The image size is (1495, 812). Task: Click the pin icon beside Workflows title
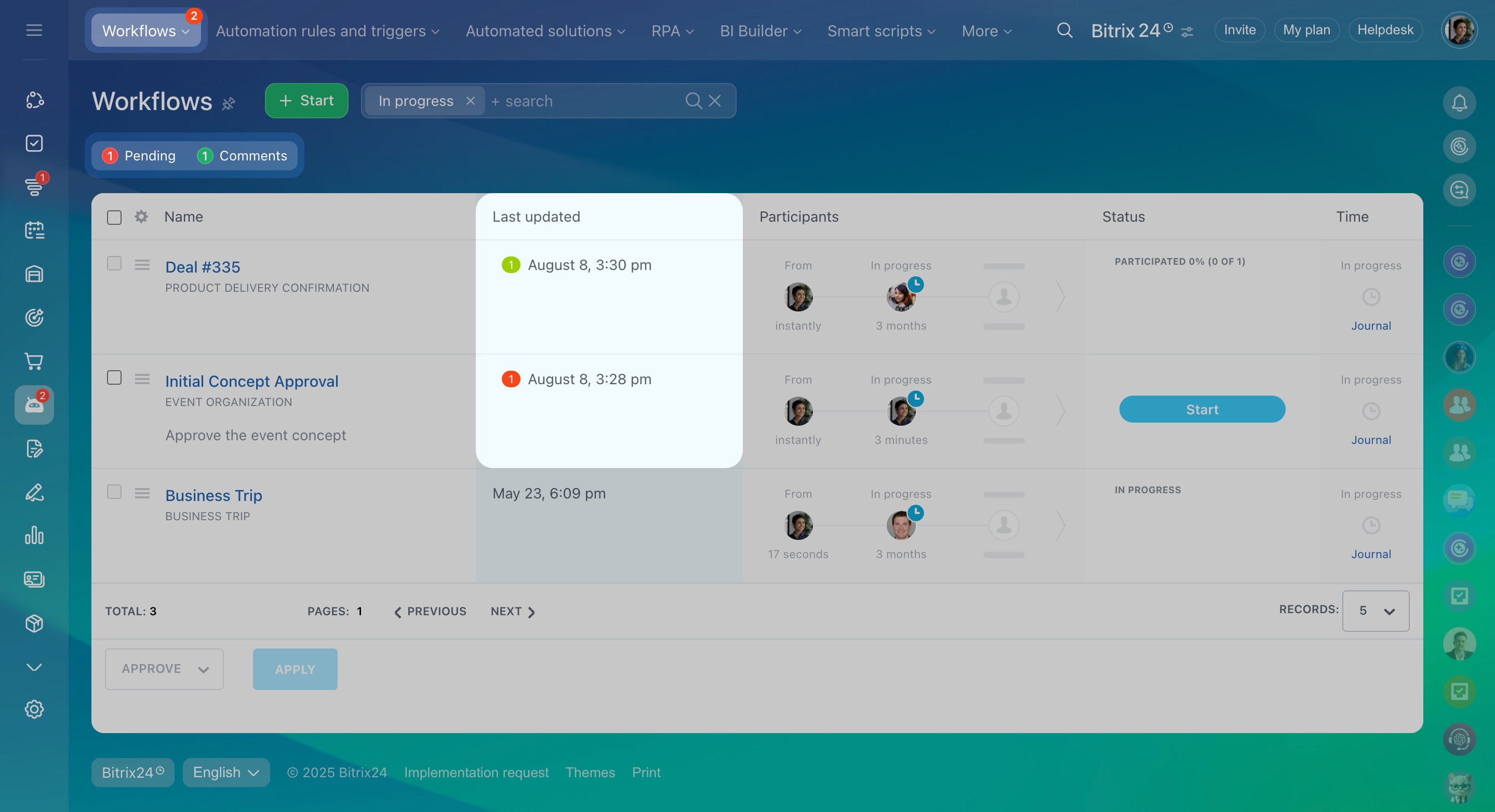(229, 104)
